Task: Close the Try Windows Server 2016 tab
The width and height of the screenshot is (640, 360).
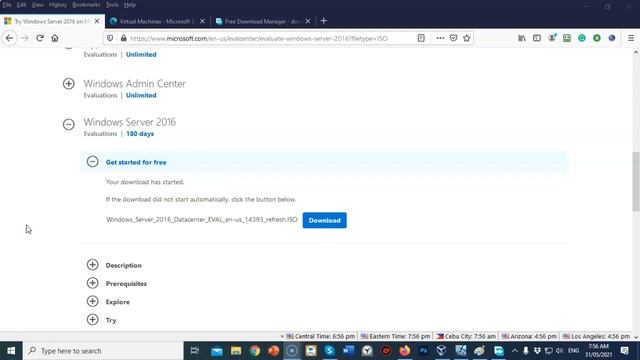Action: coord(97,21)
